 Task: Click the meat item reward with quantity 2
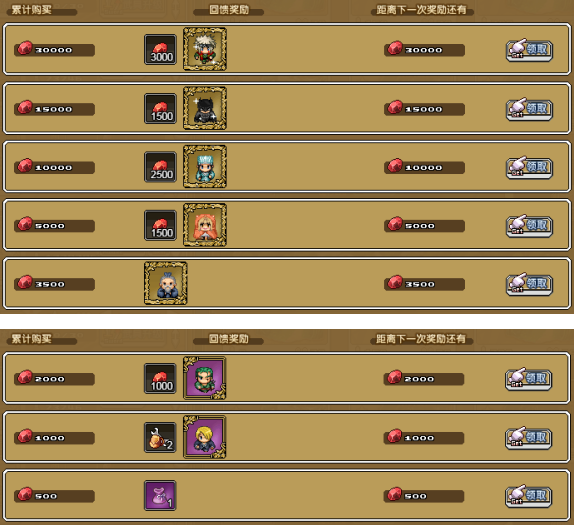coord(160,438)
